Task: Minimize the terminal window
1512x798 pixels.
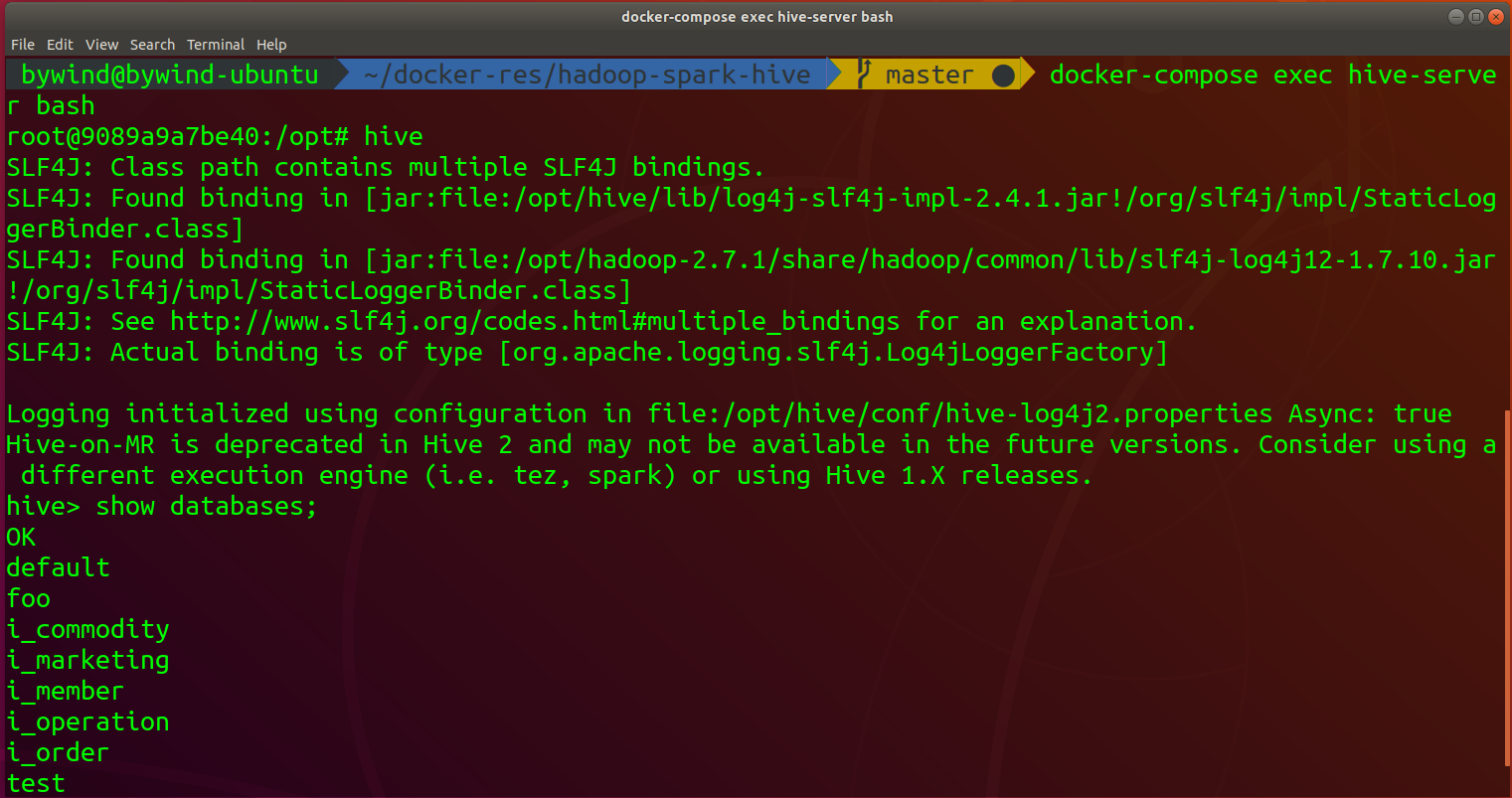Action: (x=1456, y=16)
